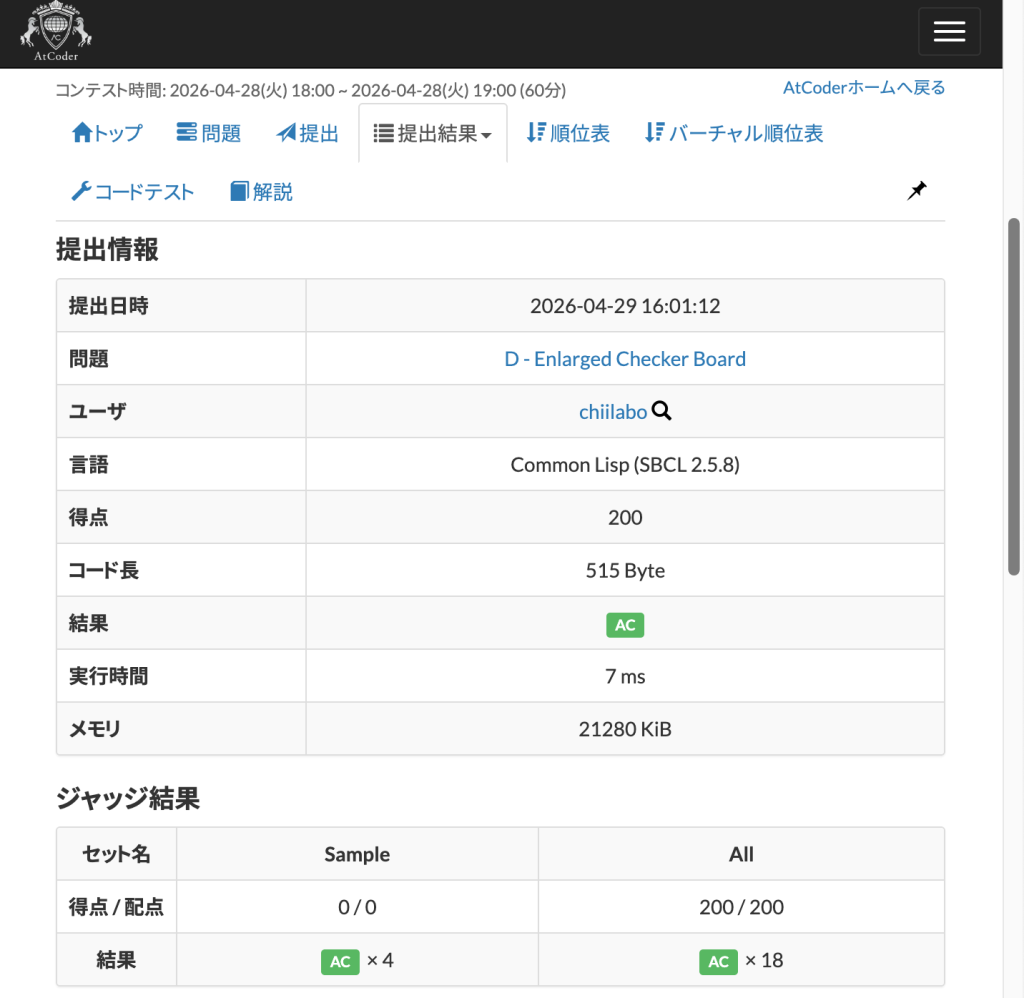Click the AtCoder logo in header
The image size is (1024, 998).
pyautogui.click(x=56, y=33)
